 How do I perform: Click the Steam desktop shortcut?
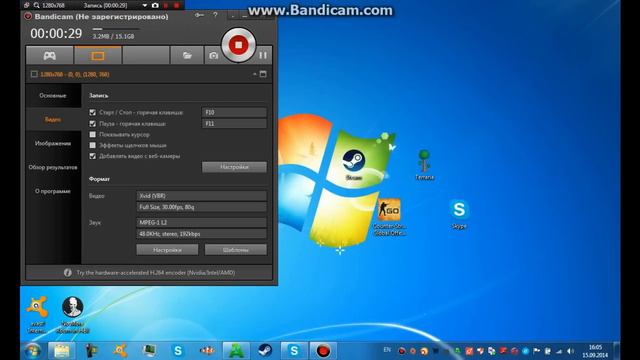click(x=353, y=164)
